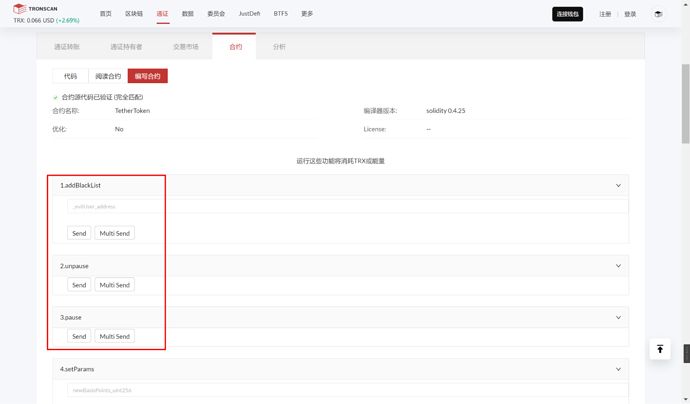690x404 pixels.
Task: Click Multi Send under pause
Action: pos(115,336)
